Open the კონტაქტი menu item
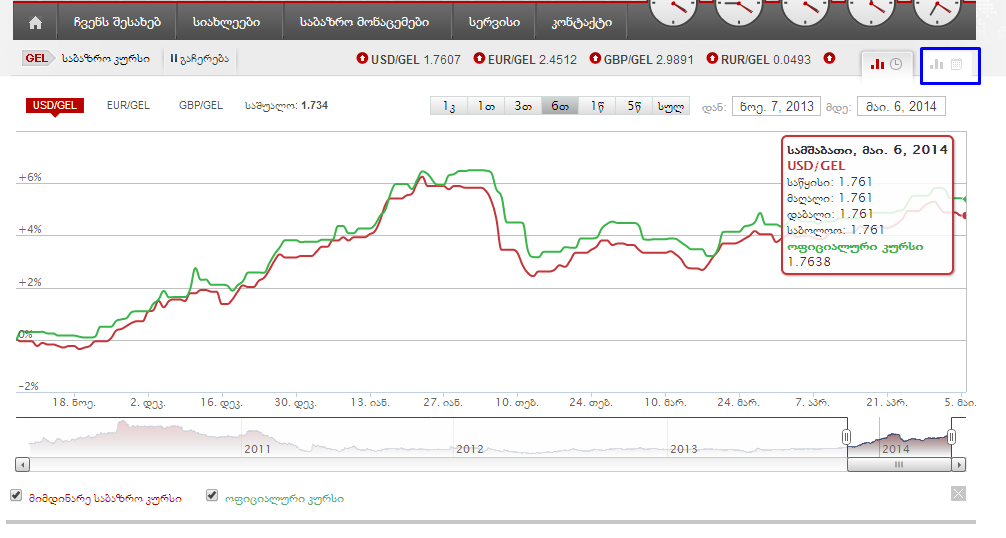Viewport: 1006px width, 538px height. click(x=581, y=22)
